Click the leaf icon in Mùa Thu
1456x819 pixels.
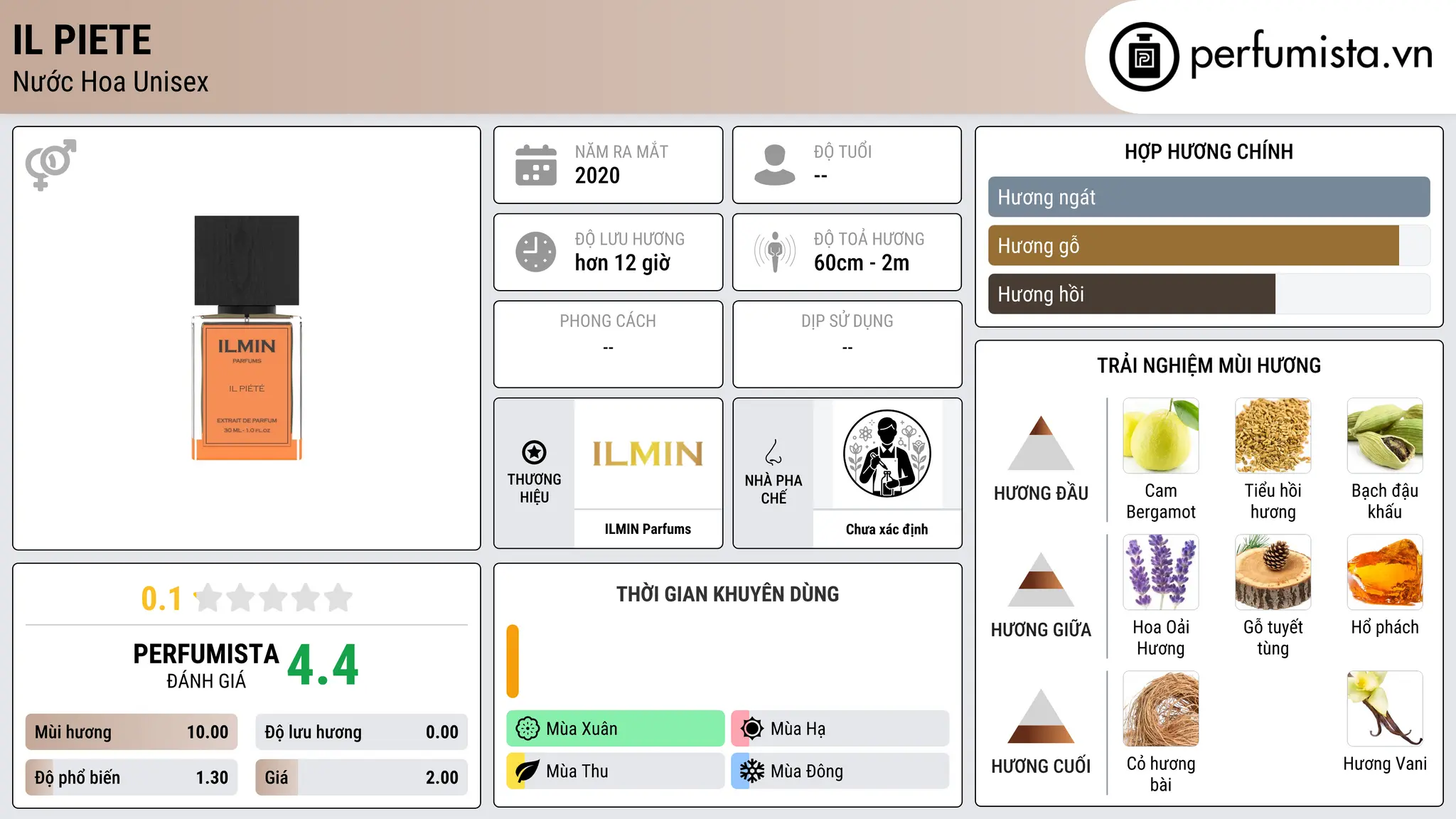click(x=528, y=771)
